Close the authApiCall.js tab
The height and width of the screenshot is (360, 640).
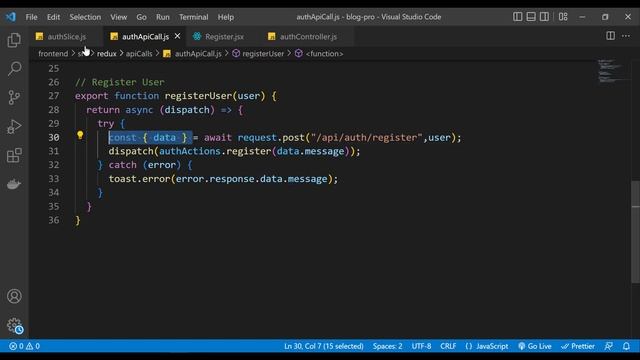(178, 36)
